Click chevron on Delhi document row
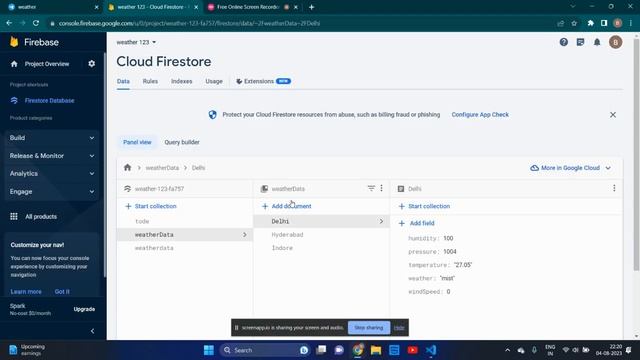This screenshot has height=360, width=640. (381, 221)
